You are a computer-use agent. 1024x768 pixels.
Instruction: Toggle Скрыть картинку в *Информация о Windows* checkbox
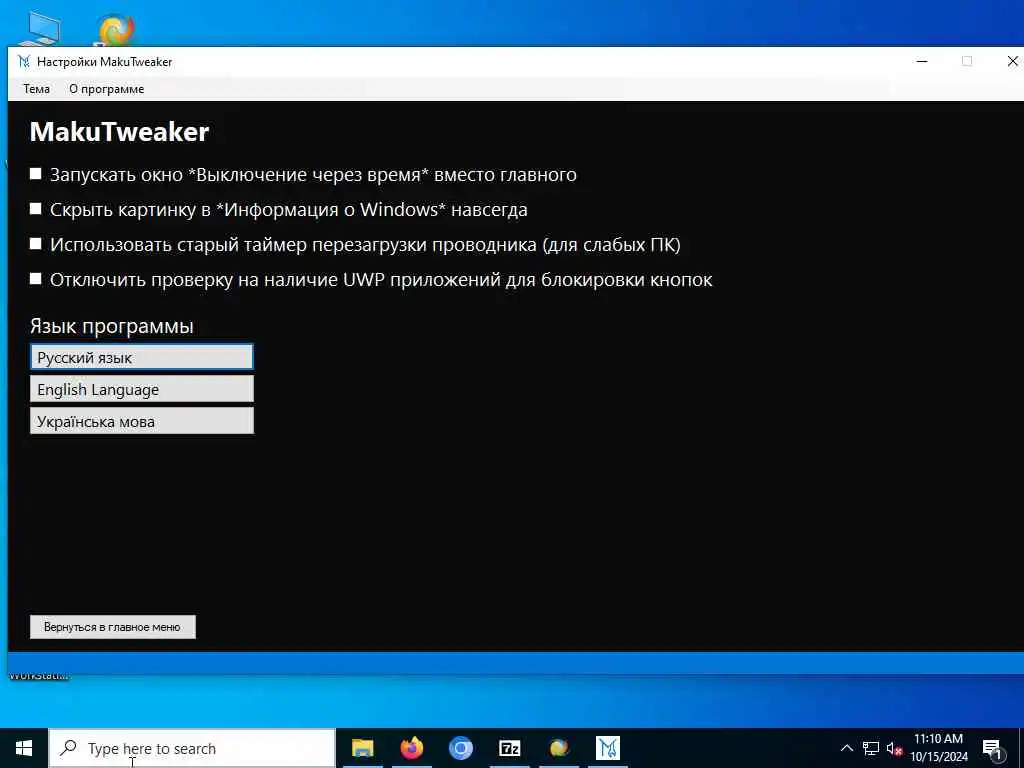pyautogui.click(x=36, y=209)
